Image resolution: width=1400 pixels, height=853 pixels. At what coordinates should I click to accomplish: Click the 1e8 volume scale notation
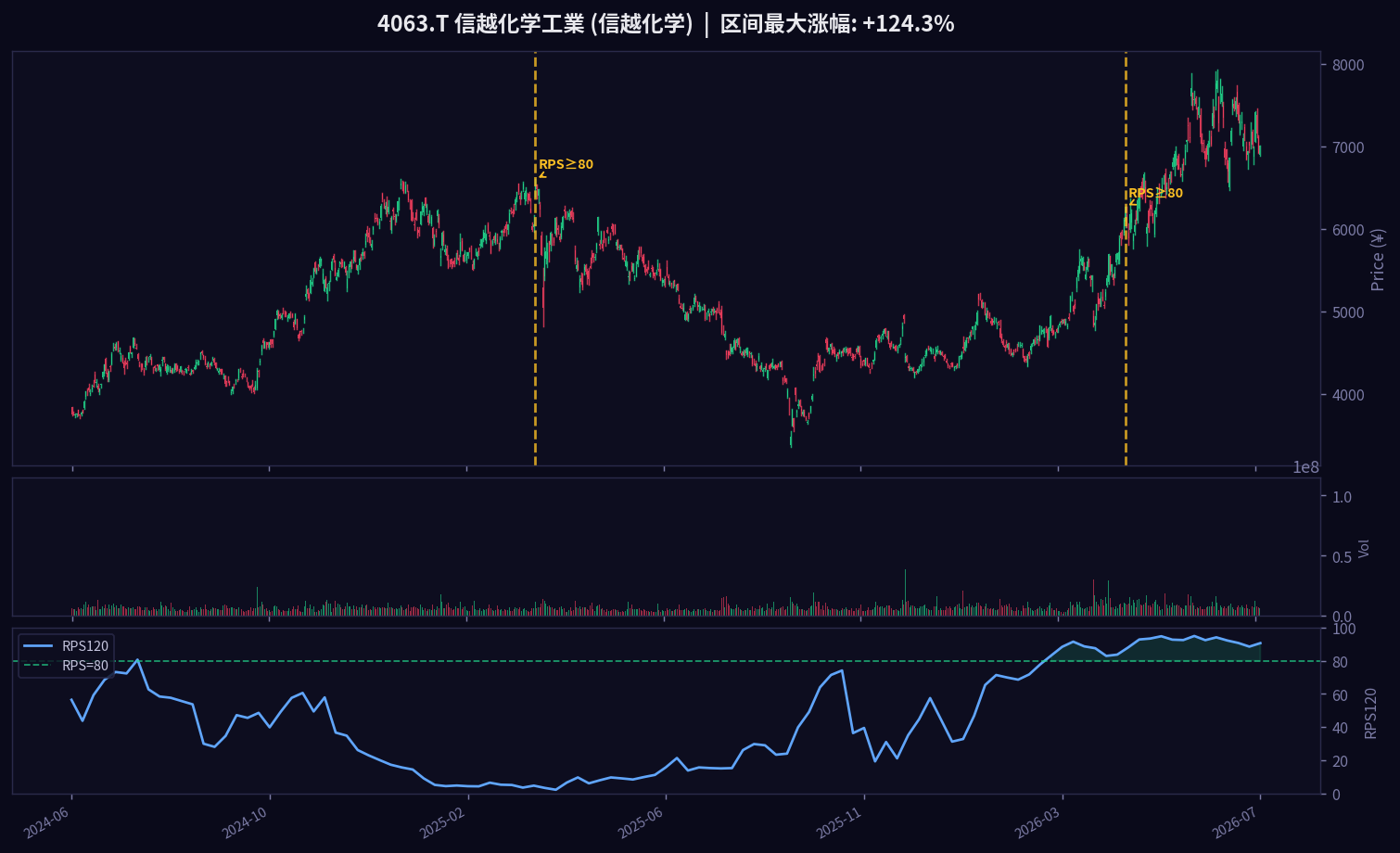[1305, 467]
